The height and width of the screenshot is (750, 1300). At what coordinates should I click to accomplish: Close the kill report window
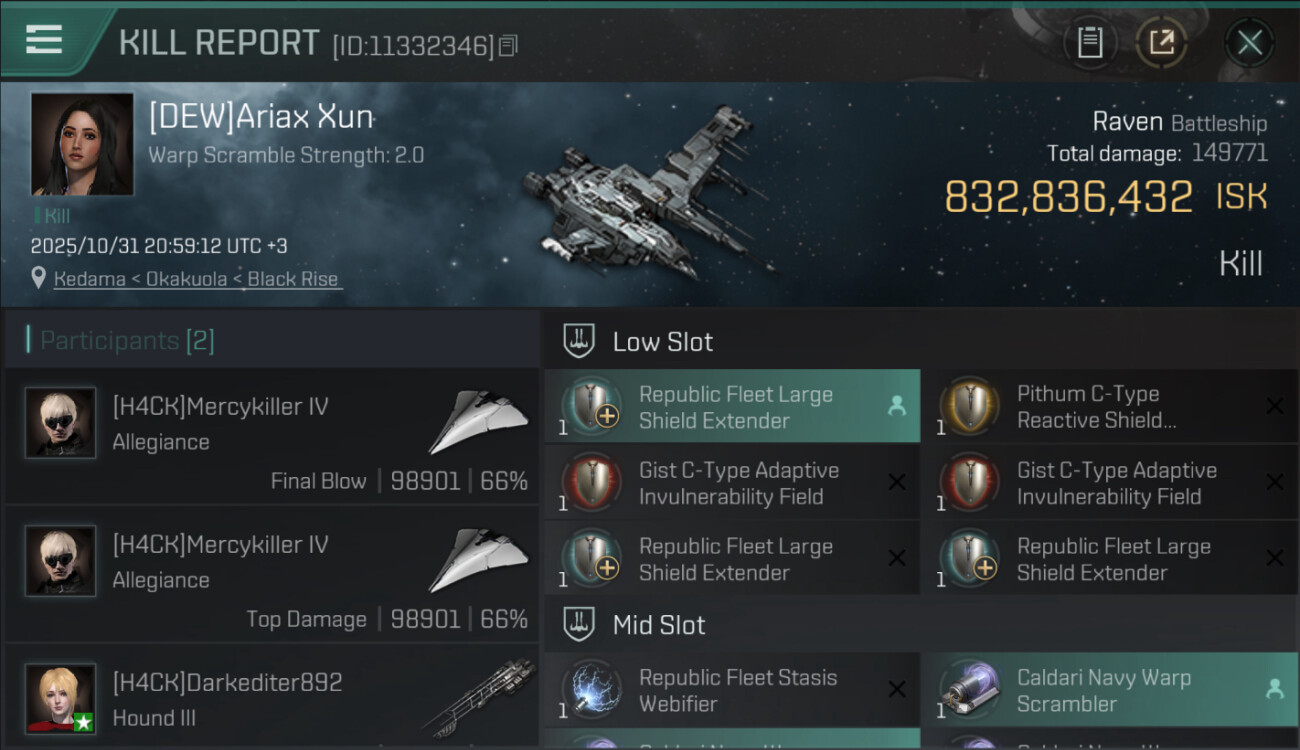point(1249,42)
